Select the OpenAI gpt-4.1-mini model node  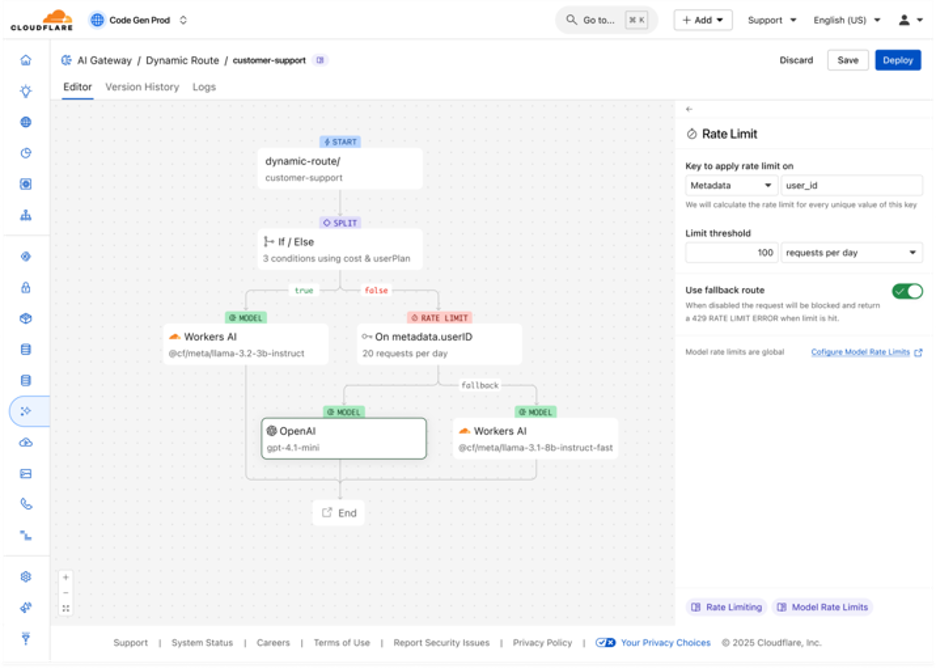[x=344, y=439]
